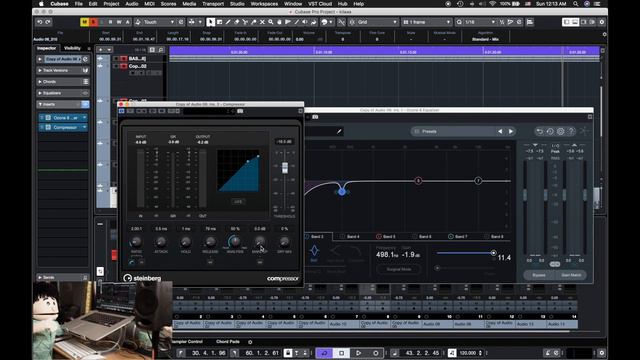Toggle the Band 7 enable power icon
640x360 pixels.
451,237
